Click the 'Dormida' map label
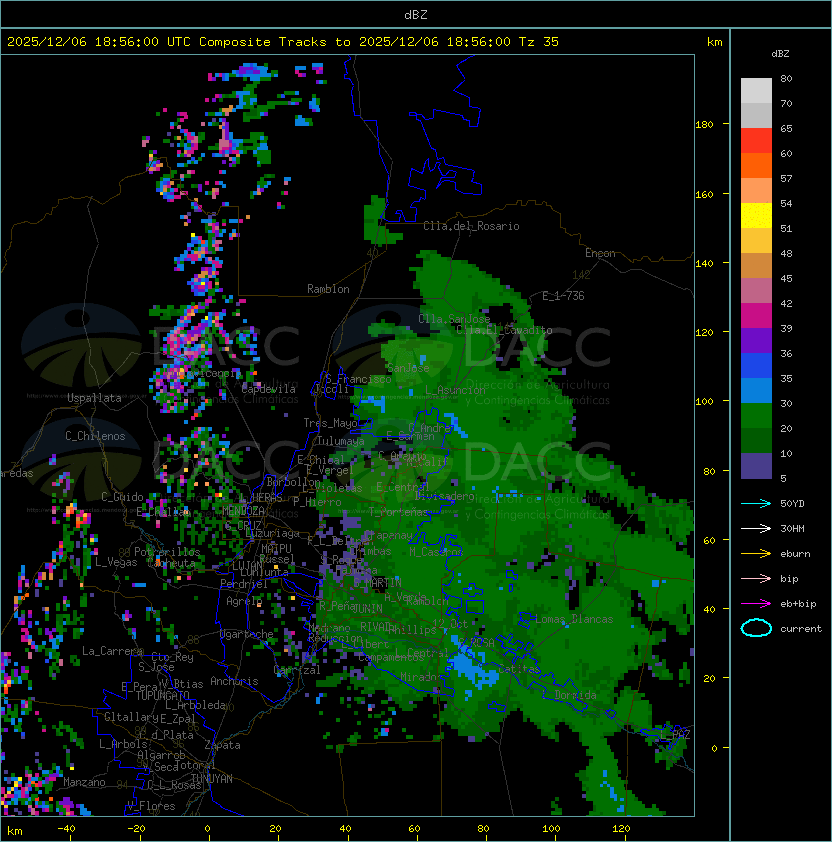 [575, 695]
